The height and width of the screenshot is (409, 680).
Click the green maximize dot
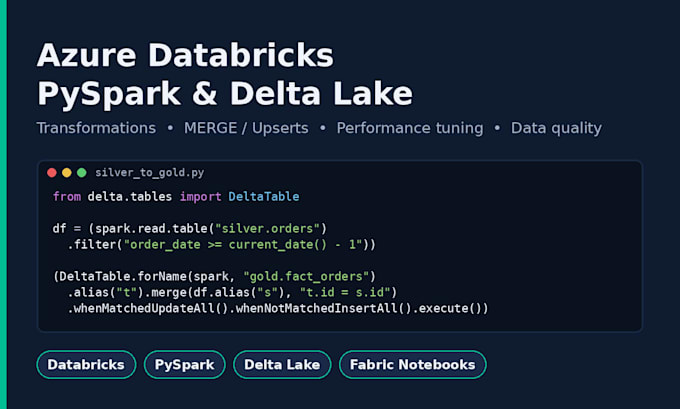[82, 173]
